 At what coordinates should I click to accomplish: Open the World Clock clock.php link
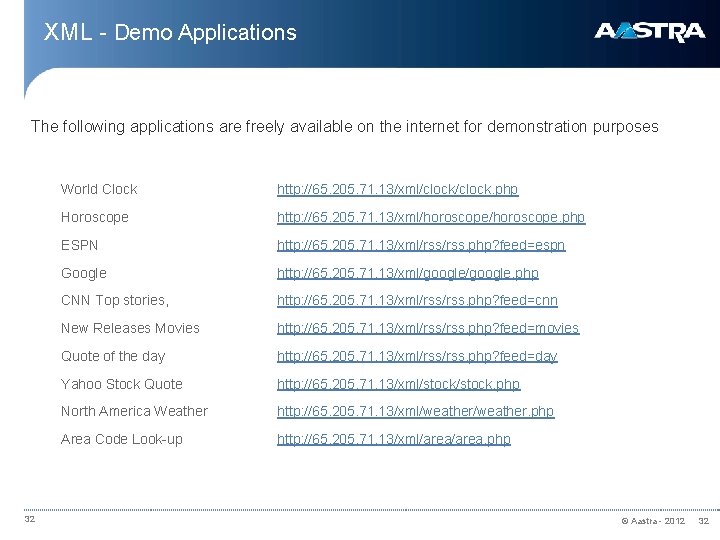(x=398, y=189)
